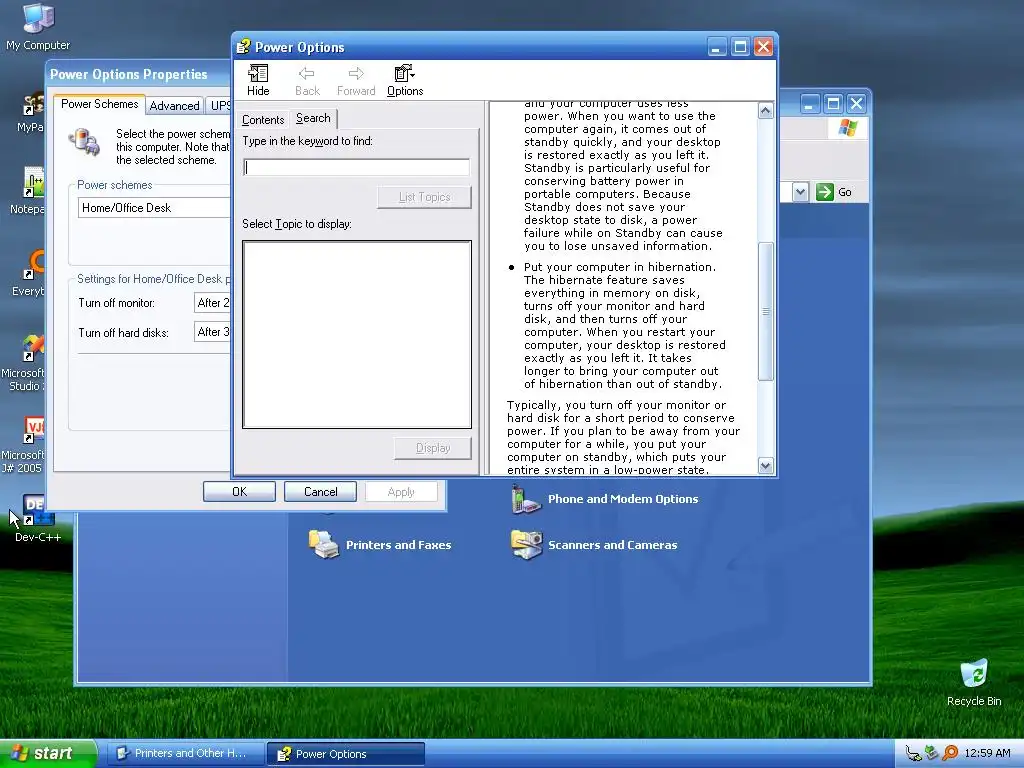The width and height of the screenshot is (1024, 768).
Task: Click the Select Topic results list box
Action: tap(357, 334)
